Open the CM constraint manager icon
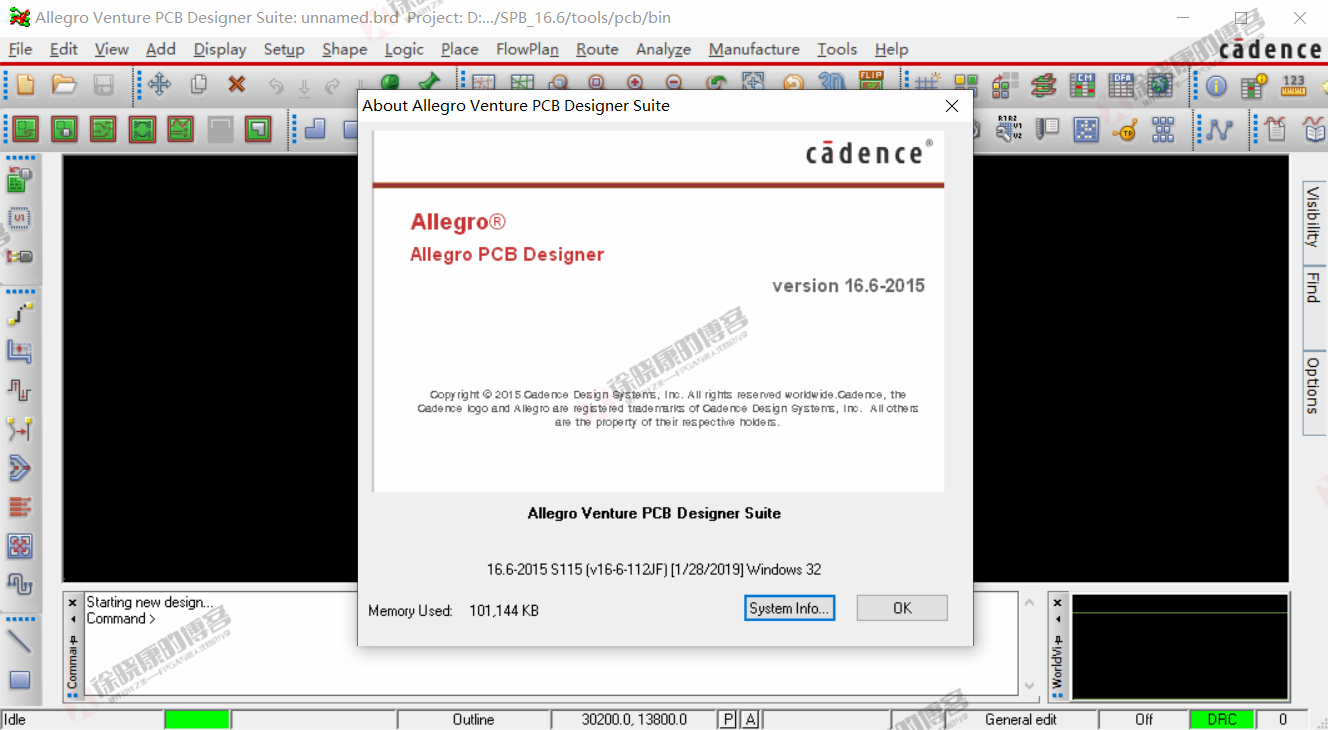 coord(1082,85)
